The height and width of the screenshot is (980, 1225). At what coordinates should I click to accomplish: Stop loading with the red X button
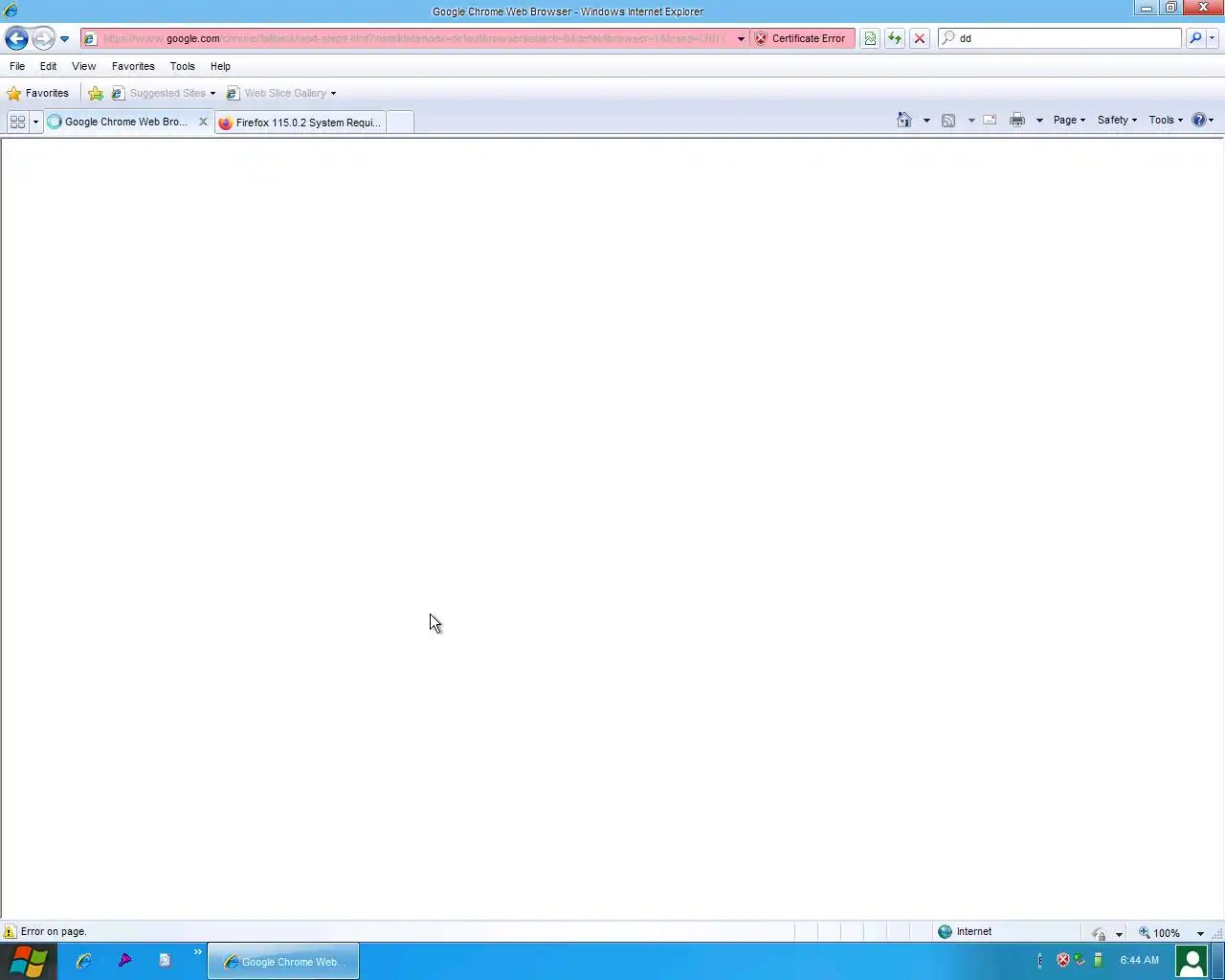coord(920,38)
